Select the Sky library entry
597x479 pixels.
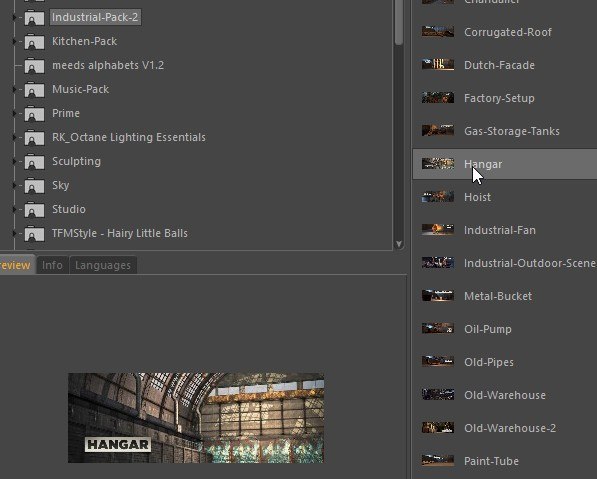(x=61, y=185)
